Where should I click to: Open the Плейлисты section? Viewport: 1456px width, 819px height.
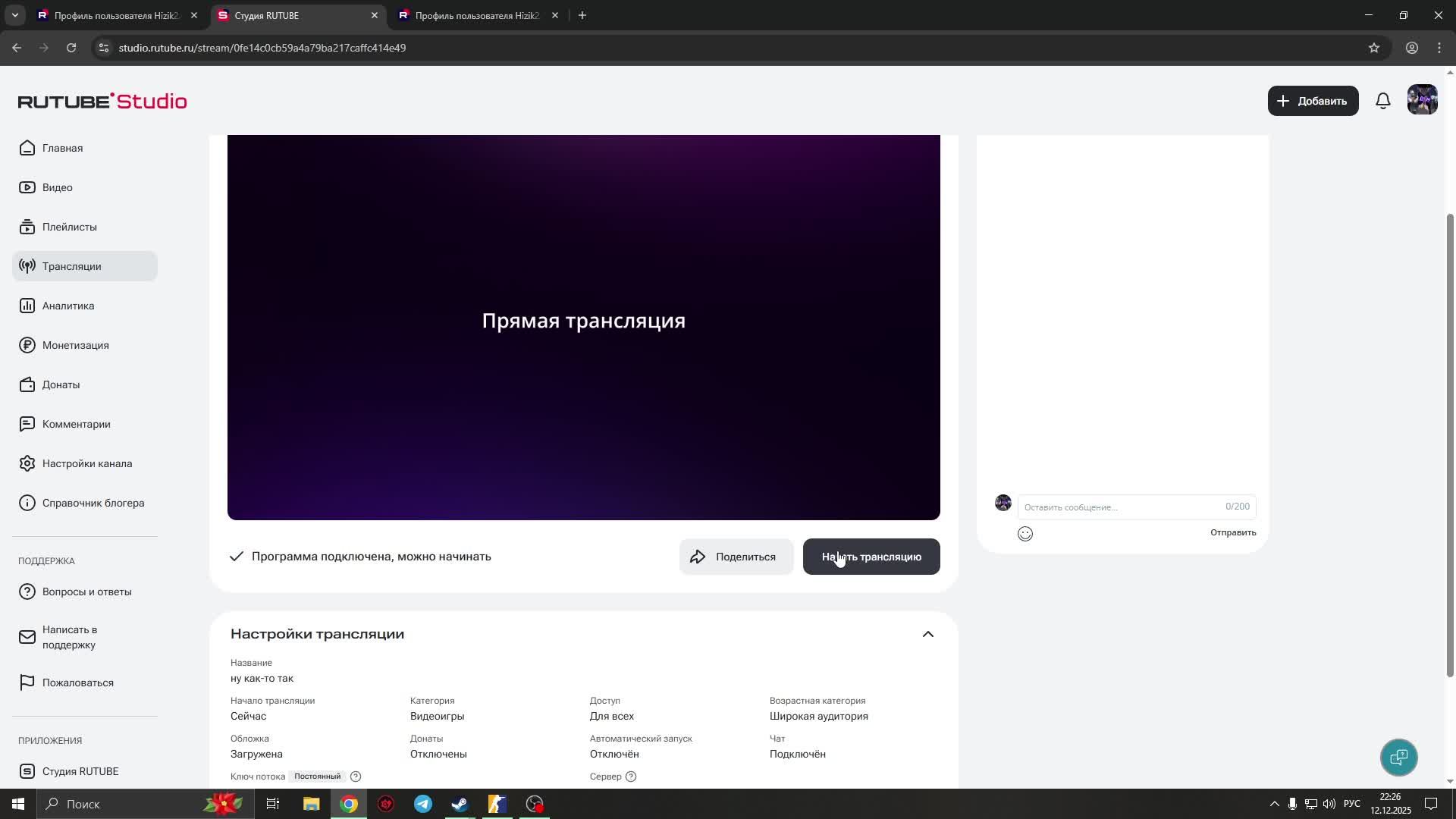(x=68, y=227)
